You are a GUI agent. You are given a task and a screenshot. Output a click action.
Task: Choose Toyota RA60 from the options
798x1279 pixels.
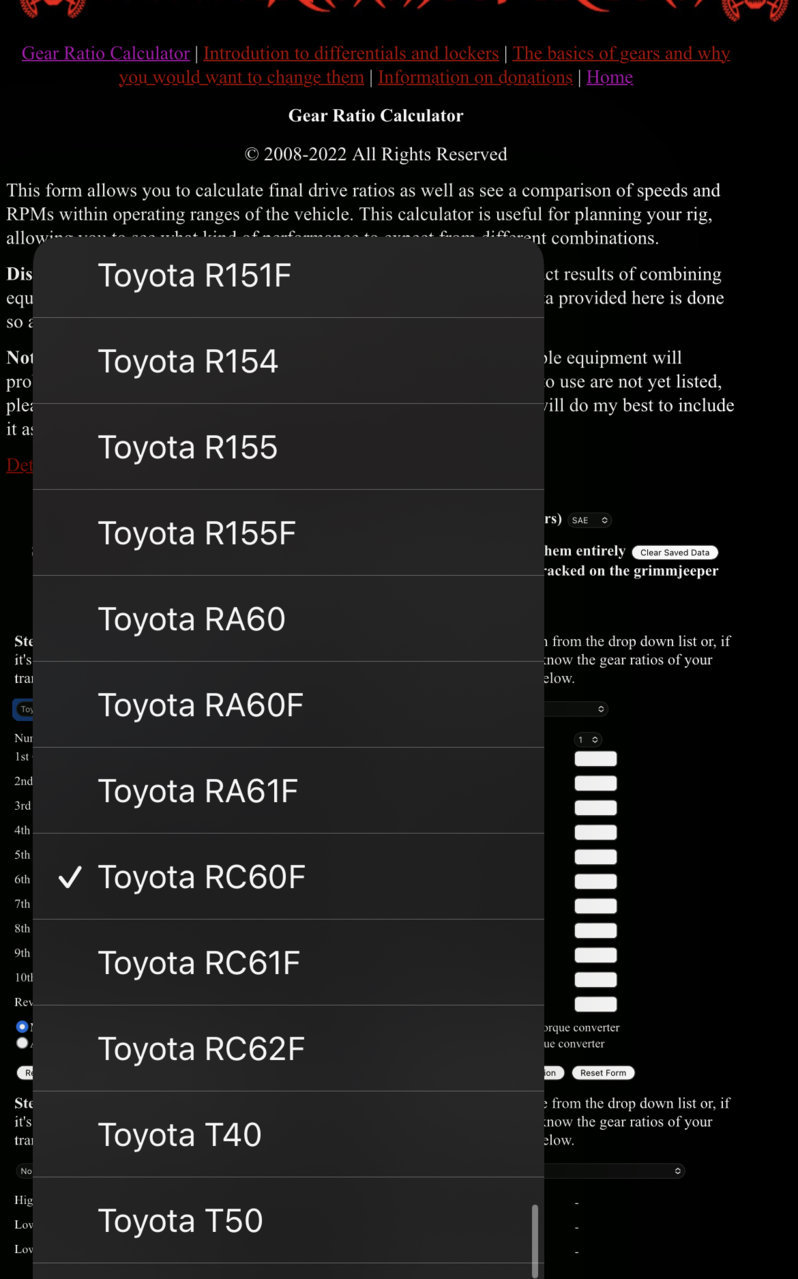288,619
